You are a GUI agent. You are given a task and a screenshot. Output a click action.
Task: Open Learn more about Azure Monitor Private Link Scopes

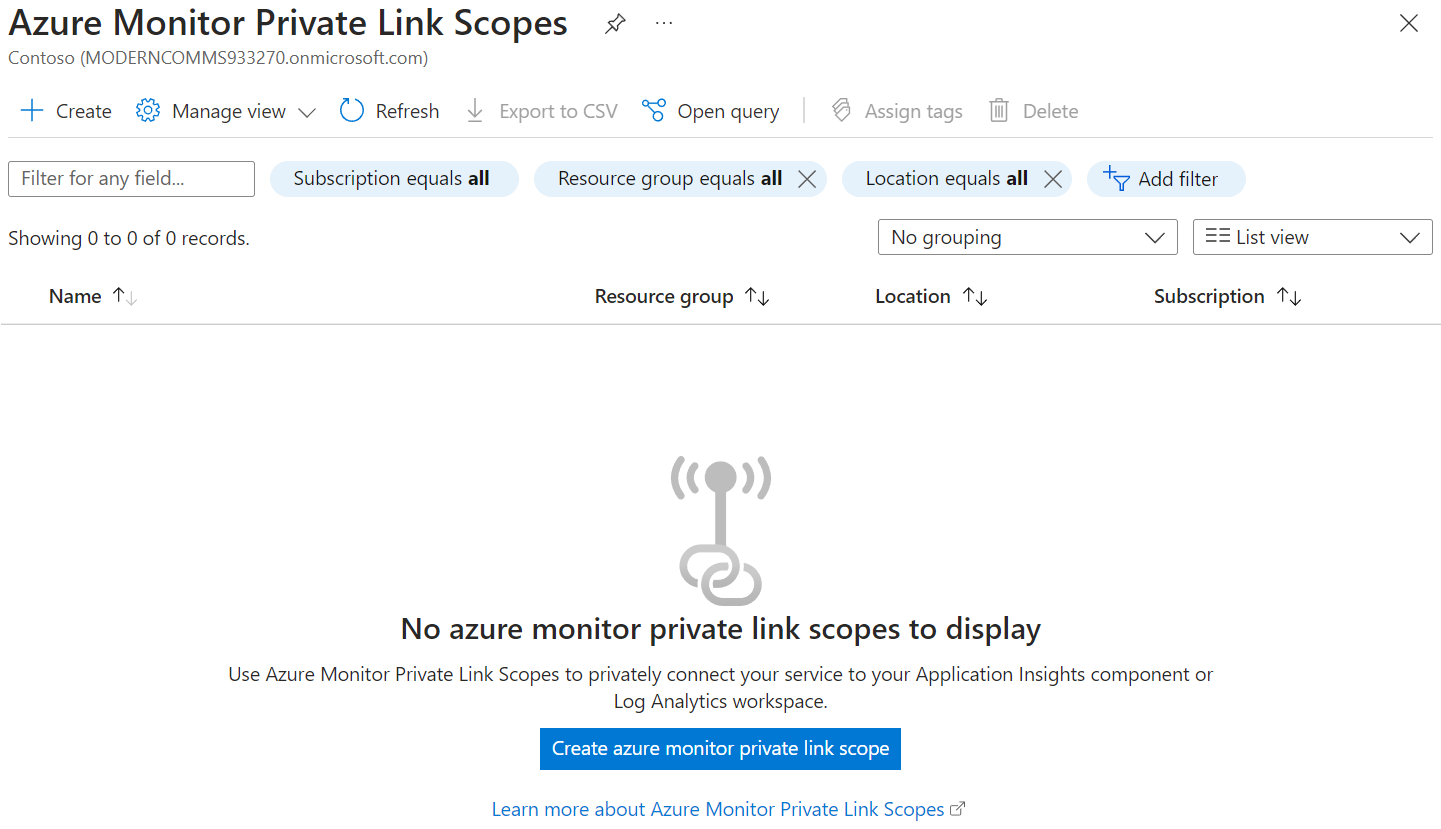point(728,809)
